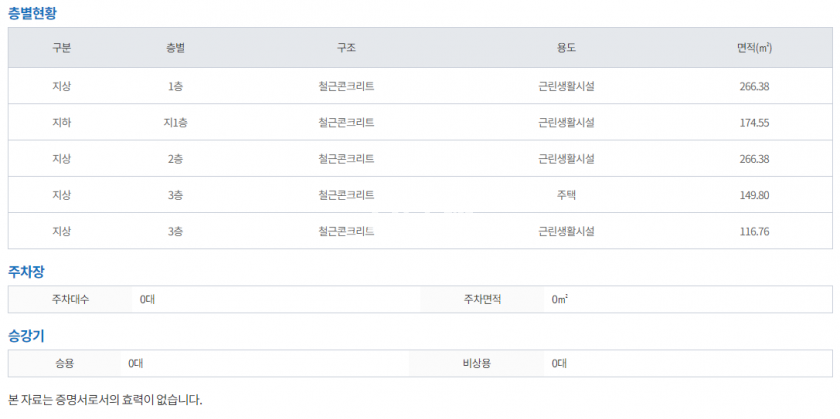Screen dimensions: 840x419
Task: Click the 층별현황 section title
Action: pyautogui.click(x=34, y=13)
